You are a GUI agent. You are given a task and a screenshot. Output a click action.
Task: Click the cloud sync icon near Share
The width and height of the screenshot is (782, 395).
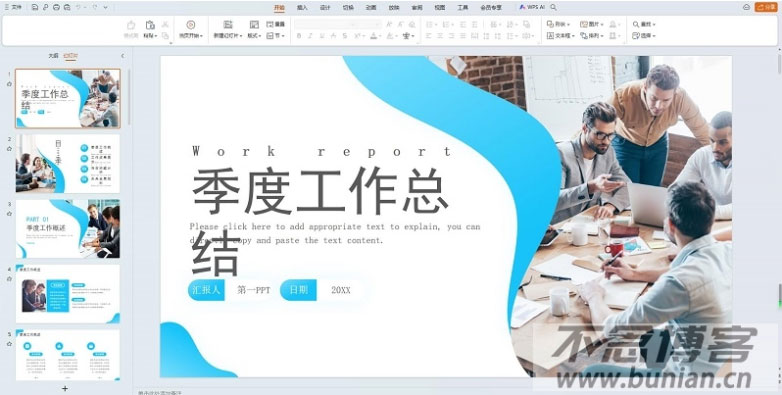click(746, 7)
